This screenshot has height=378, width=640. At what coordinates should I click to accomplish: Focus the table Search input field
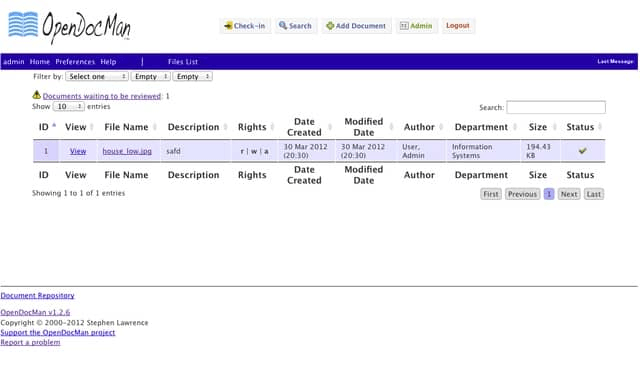[556, 107]
